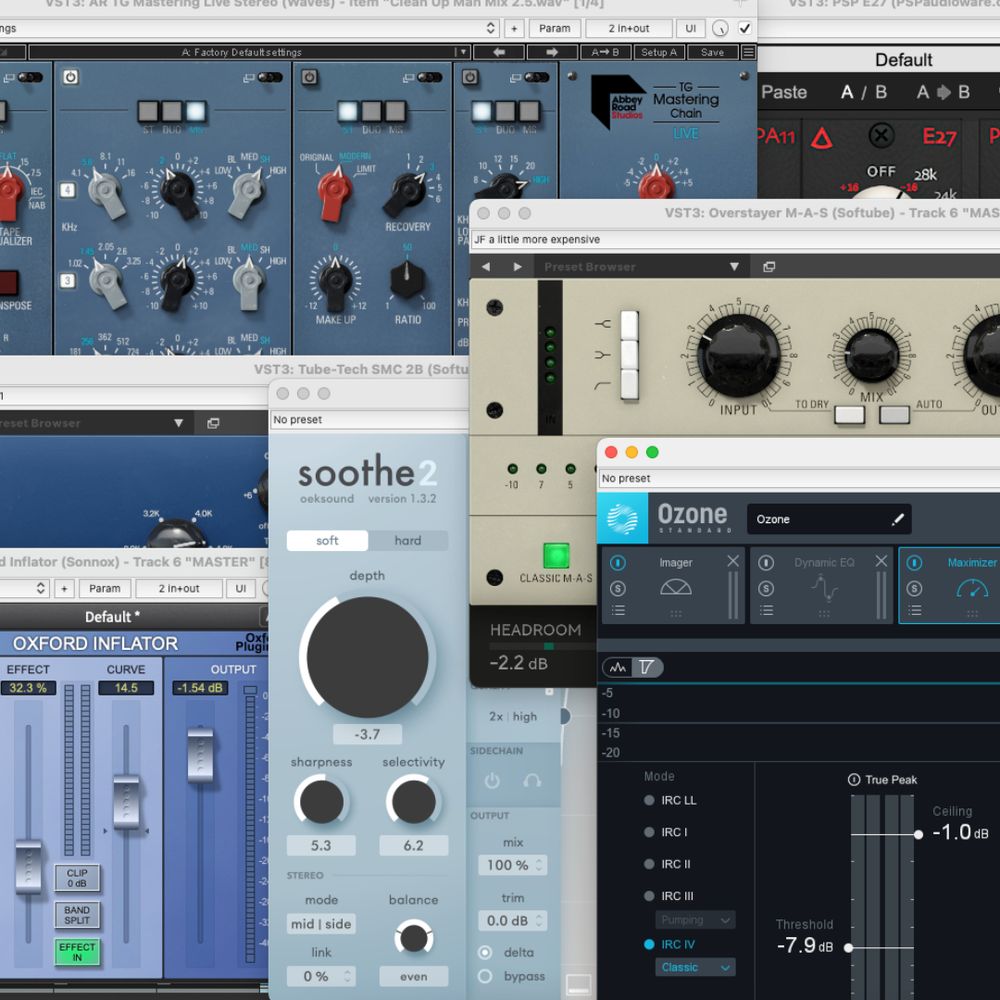The height and width of the screenshot is (1000, 1000).
Task: Click BAND SPLIT on Oxford Inflator
Action: coord(77,915)
